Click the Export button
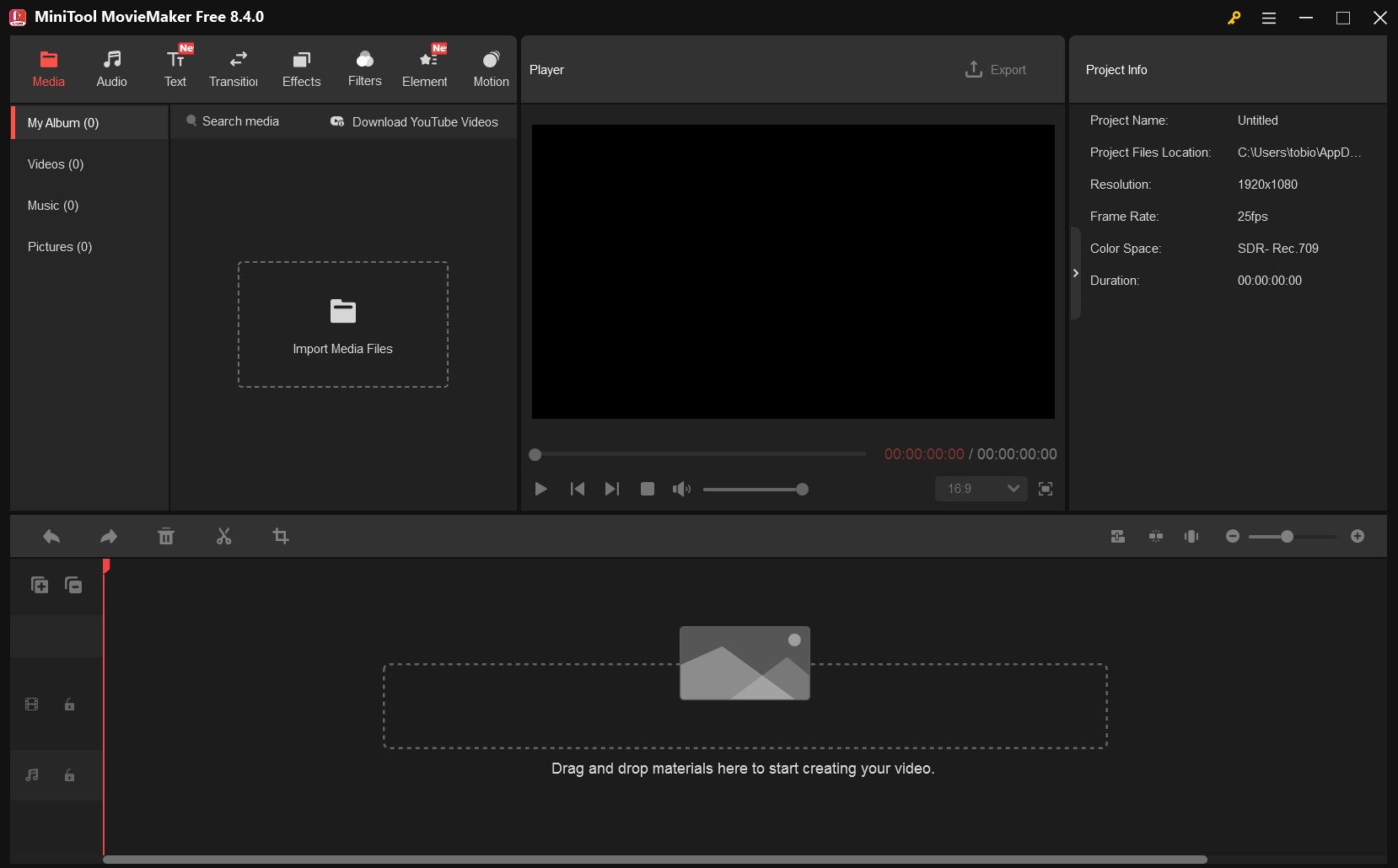This screenshot has height=868, width=1398. coord(996,69)
